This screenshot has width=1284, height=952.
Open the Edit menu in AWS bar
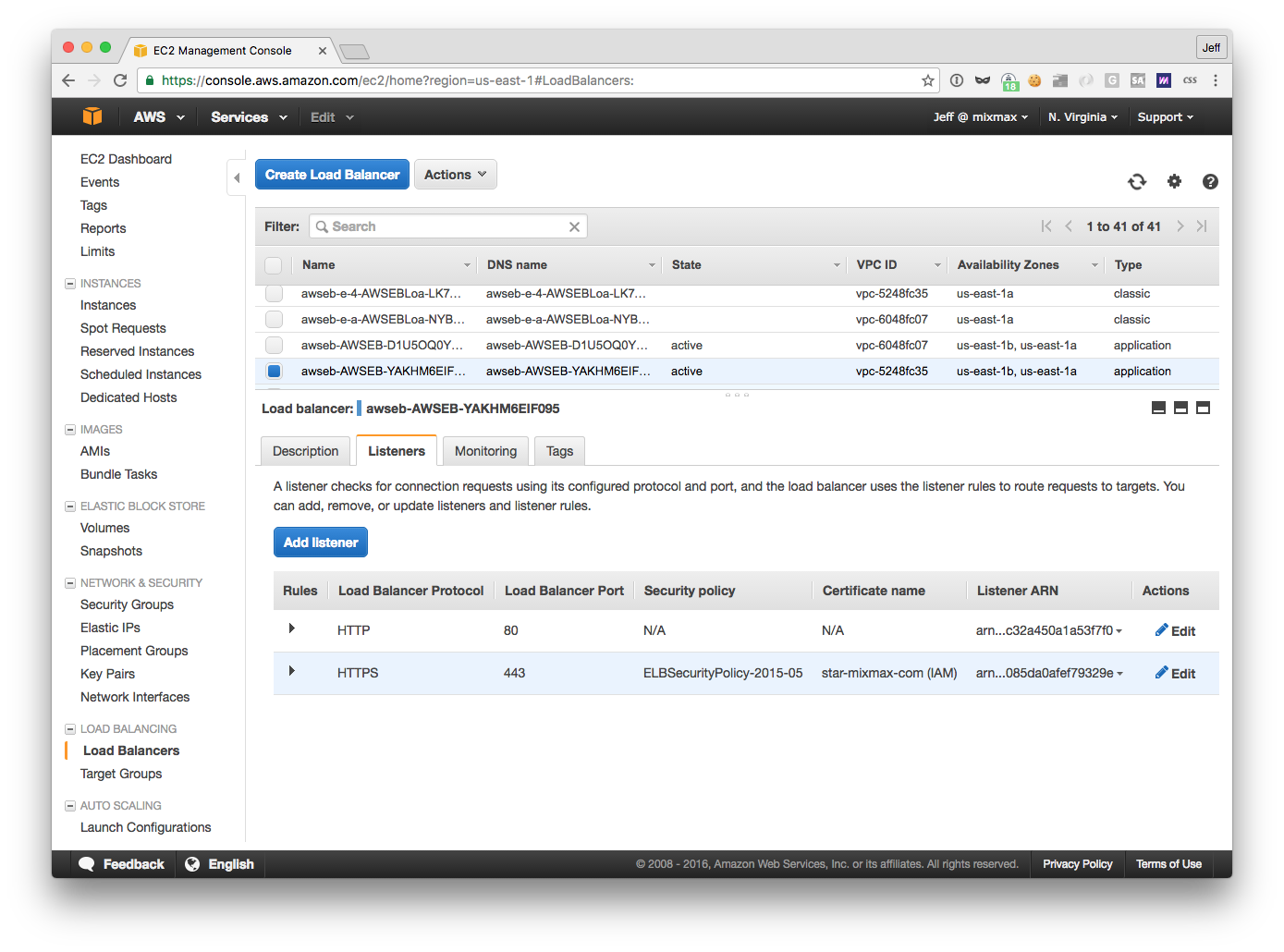coord(332,117)
